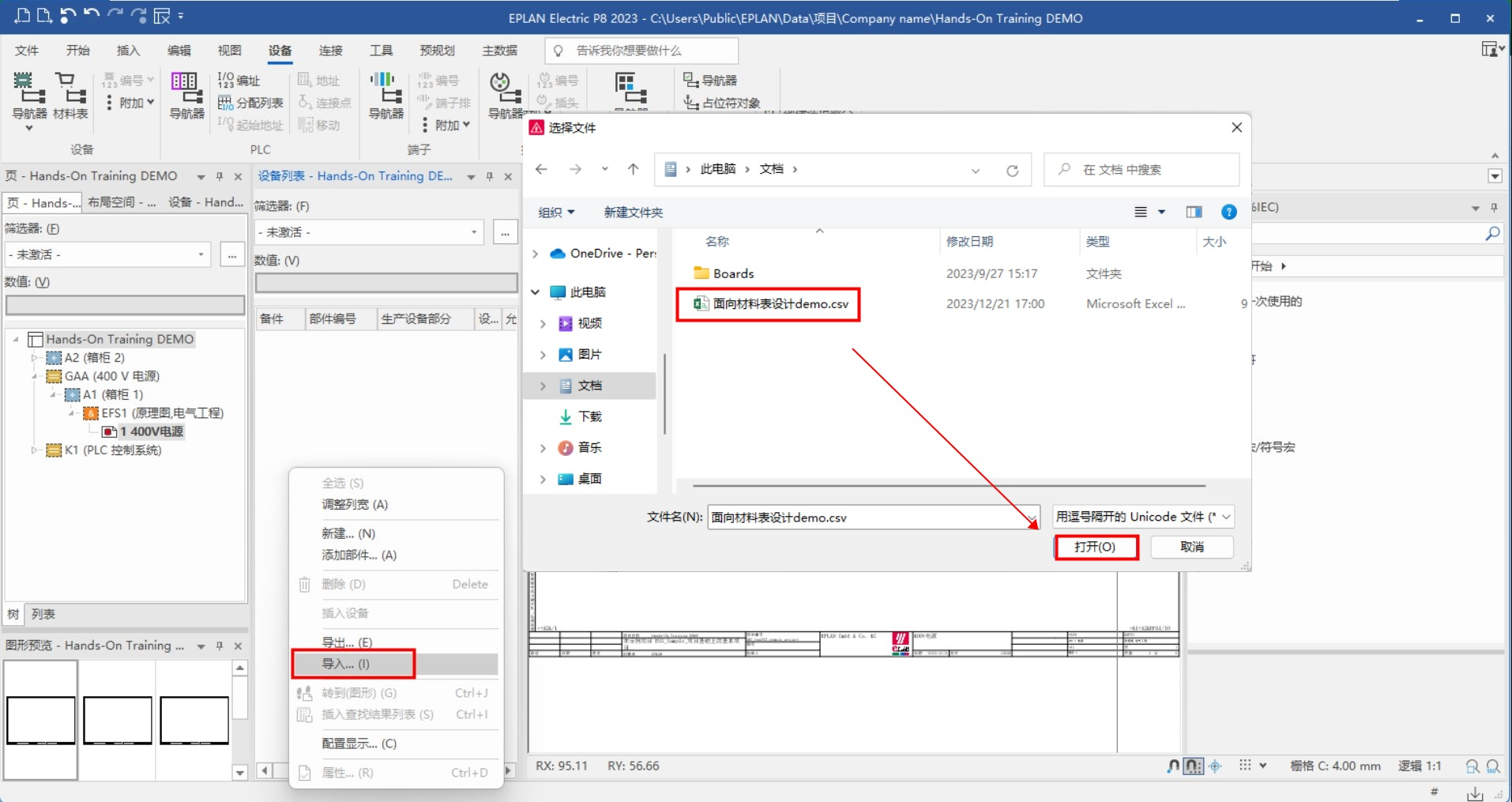Open the 分配列表 icon
This screenshot has width=1512, height=802.
[250, 103]
